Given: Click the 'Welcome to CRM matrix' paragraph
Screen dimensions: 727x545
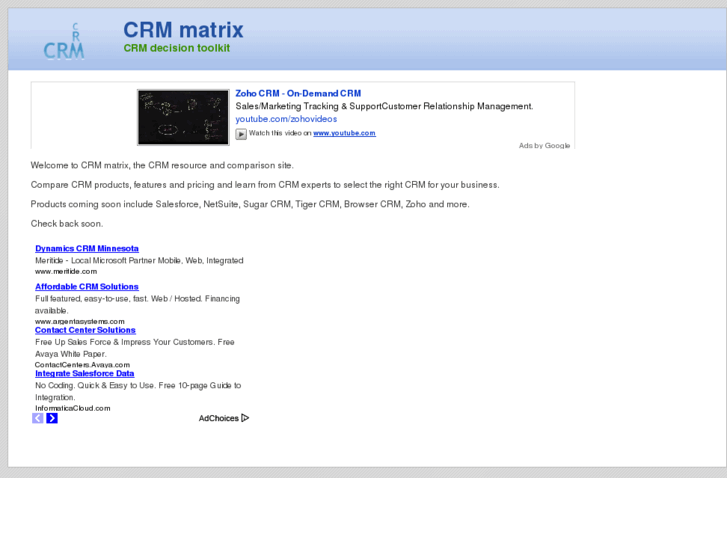Looking at the screenshot, I should [x=162, y=166].
